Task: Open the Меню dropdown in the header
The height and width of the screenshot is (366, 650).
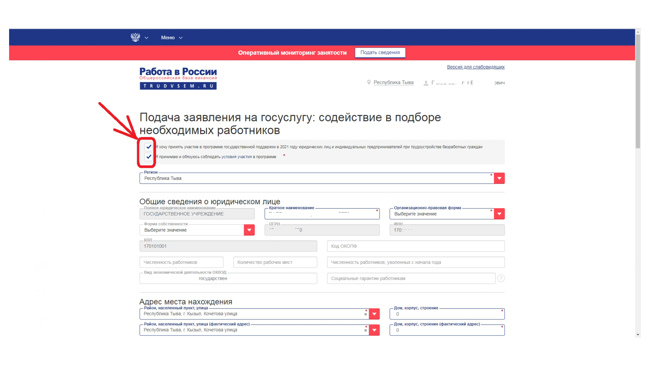Action: (172, 38)
